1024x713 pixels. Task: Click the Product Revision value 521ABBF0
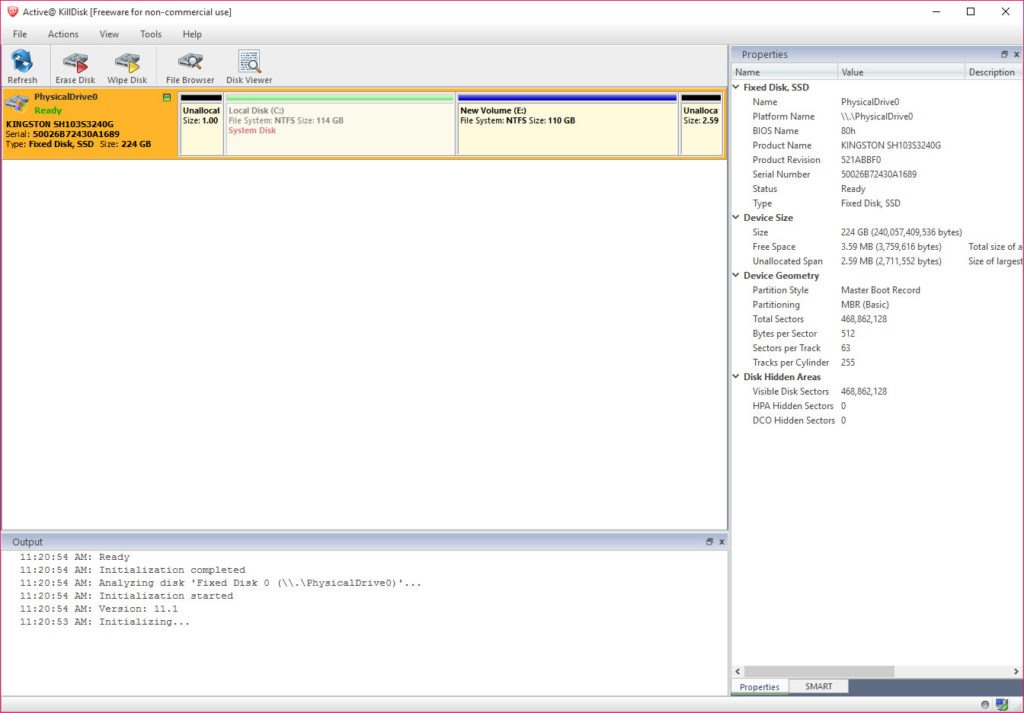point(861,159)
